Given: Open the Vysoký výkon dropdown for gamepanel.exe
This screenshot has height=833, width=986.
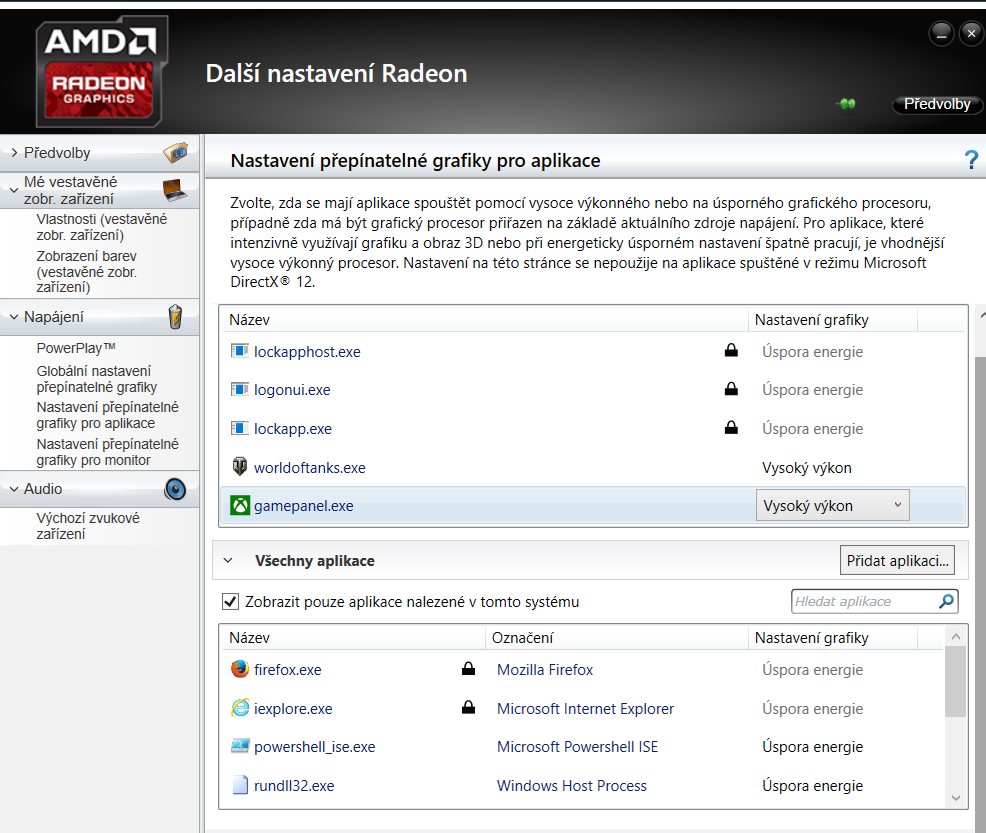Looking at the screenshot, I should point(832,506).
